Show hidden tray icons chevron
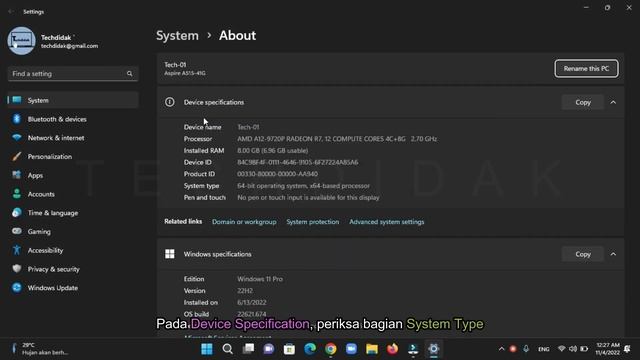640x360 pixels. tap(502, 349)
